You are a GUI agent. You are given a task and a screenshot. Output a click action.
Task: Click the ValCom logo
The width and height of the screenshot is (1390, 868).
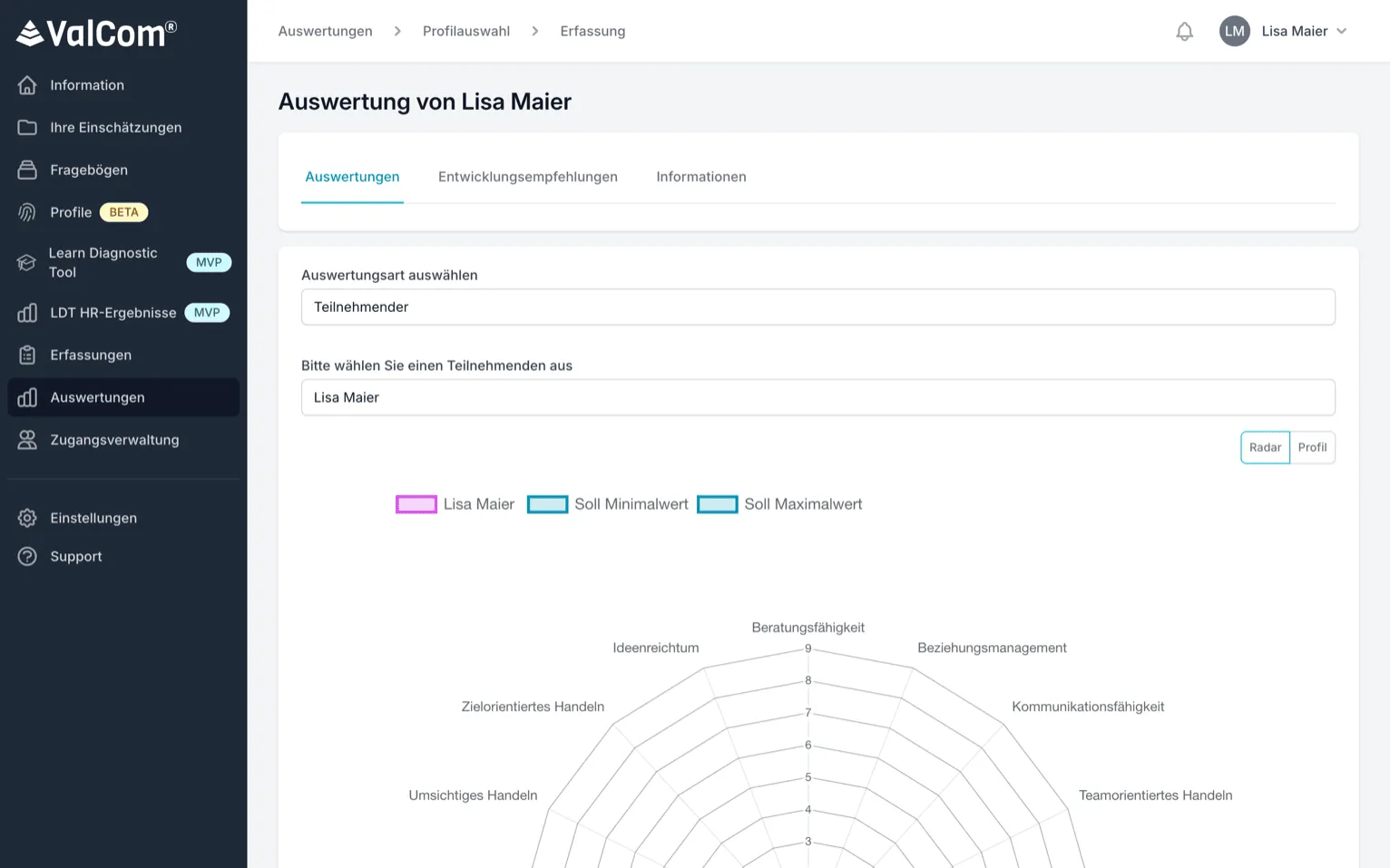click(x=96, y=33)
